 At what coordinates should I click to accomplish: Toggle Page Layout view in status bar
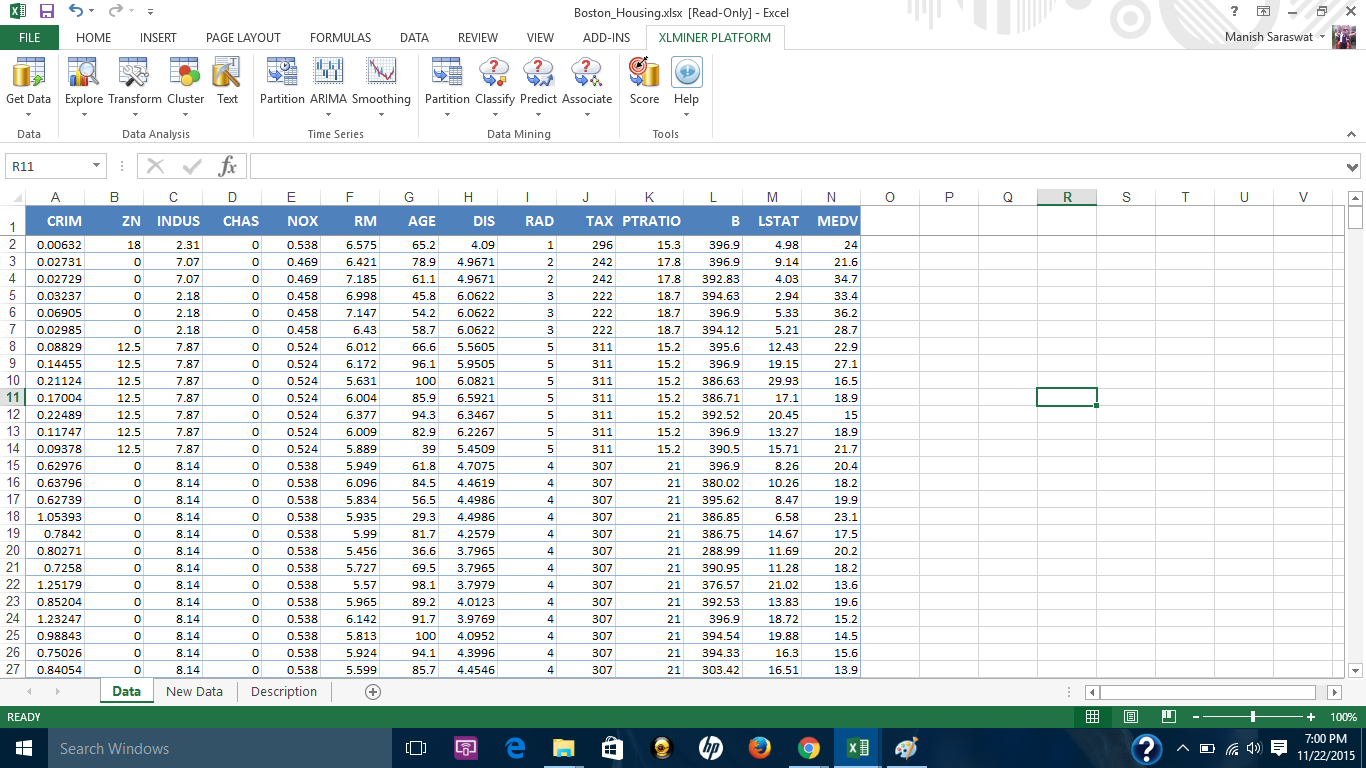[x=1131, y=717]
